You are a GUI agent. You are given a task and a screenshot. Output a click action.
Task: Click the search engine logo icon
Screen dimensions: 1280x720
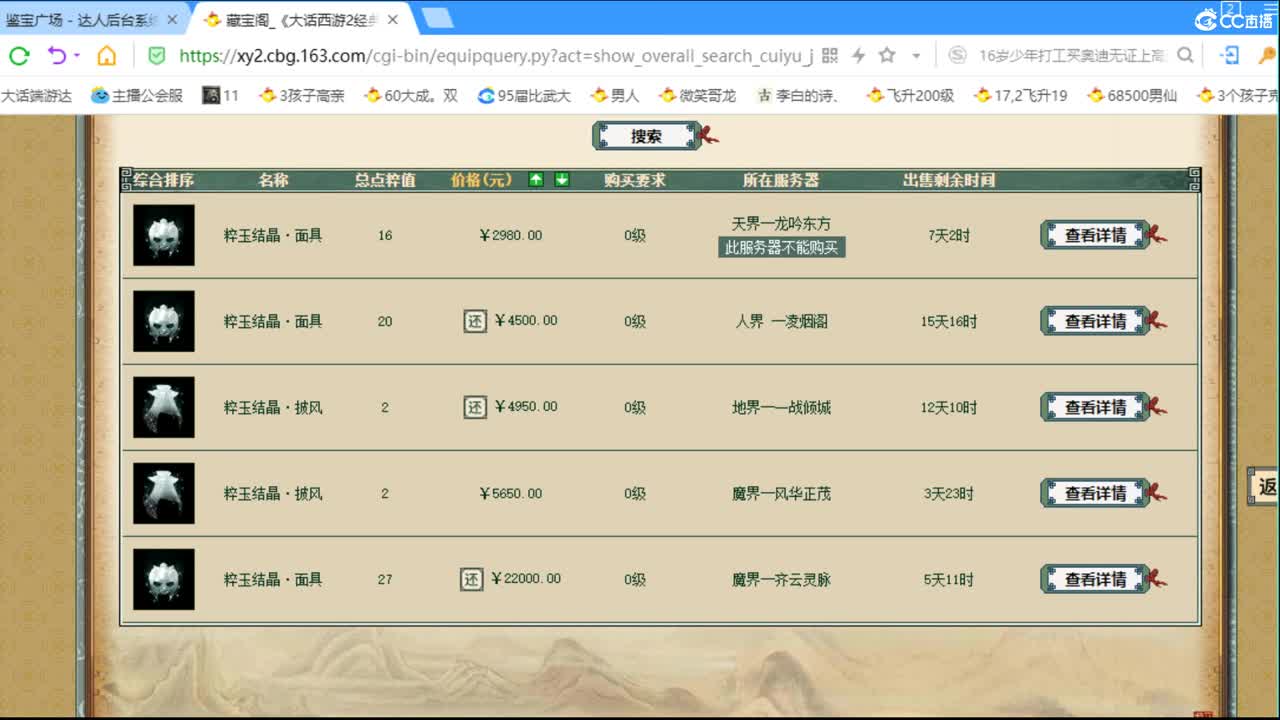[x=957, y=56]
